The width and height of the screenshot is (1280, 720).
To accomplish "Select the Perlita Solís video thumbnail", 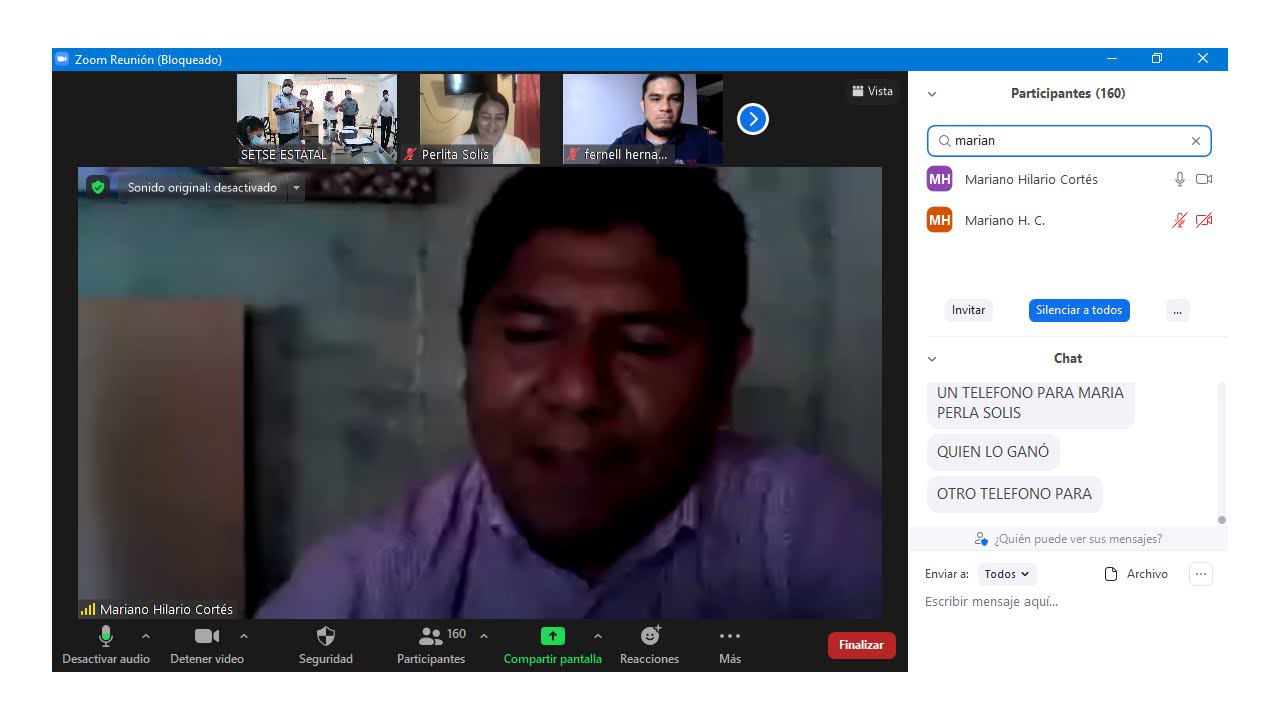I will point(480,119).
